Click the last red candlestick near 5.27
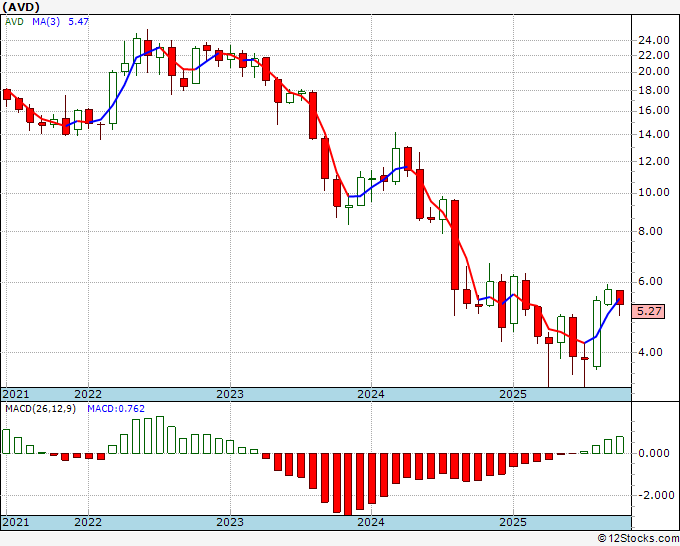Screen dimensions: 680x546 [620, 298]
